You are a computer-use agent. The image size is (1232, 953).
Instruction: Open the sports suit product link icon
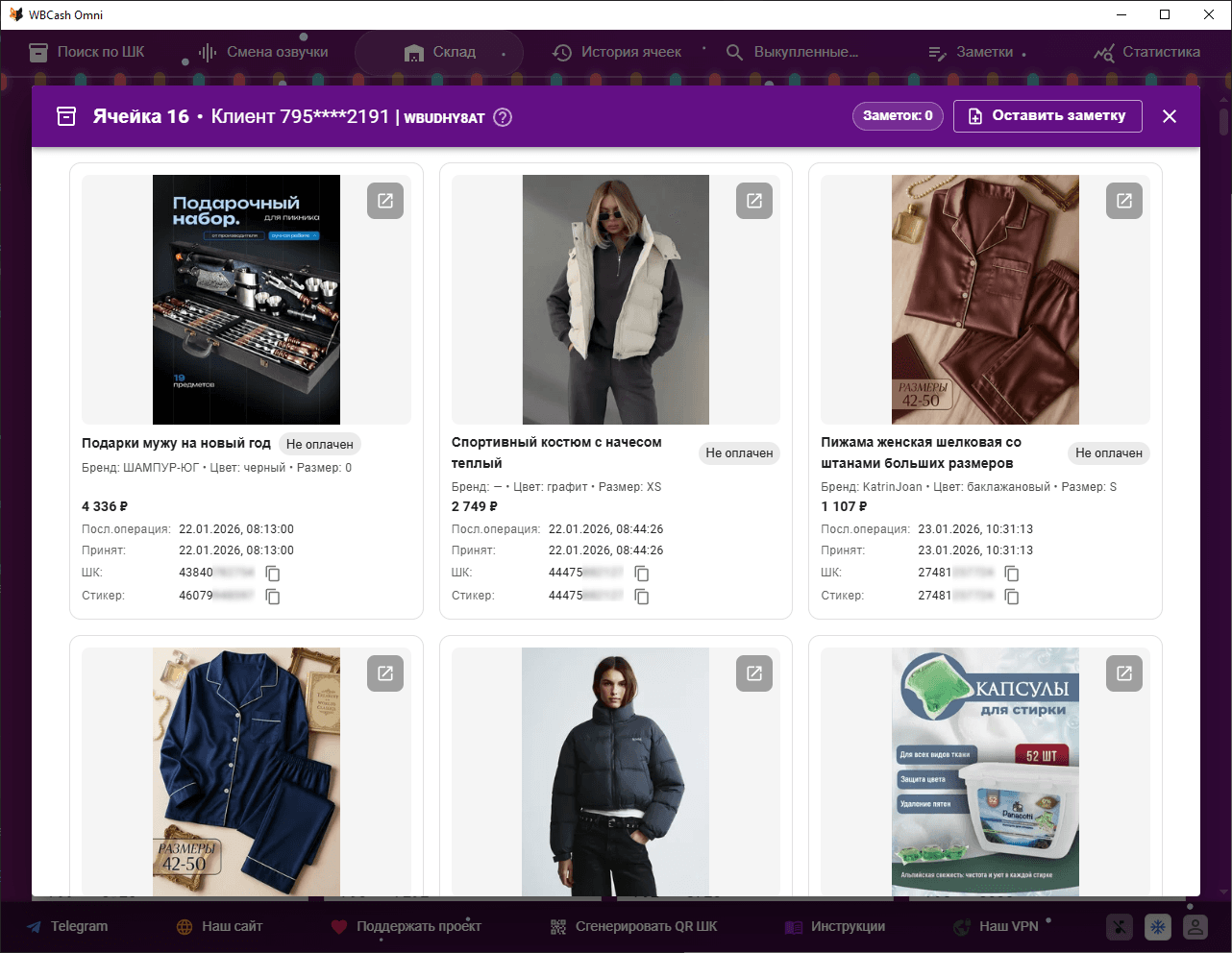click(754, 201)
